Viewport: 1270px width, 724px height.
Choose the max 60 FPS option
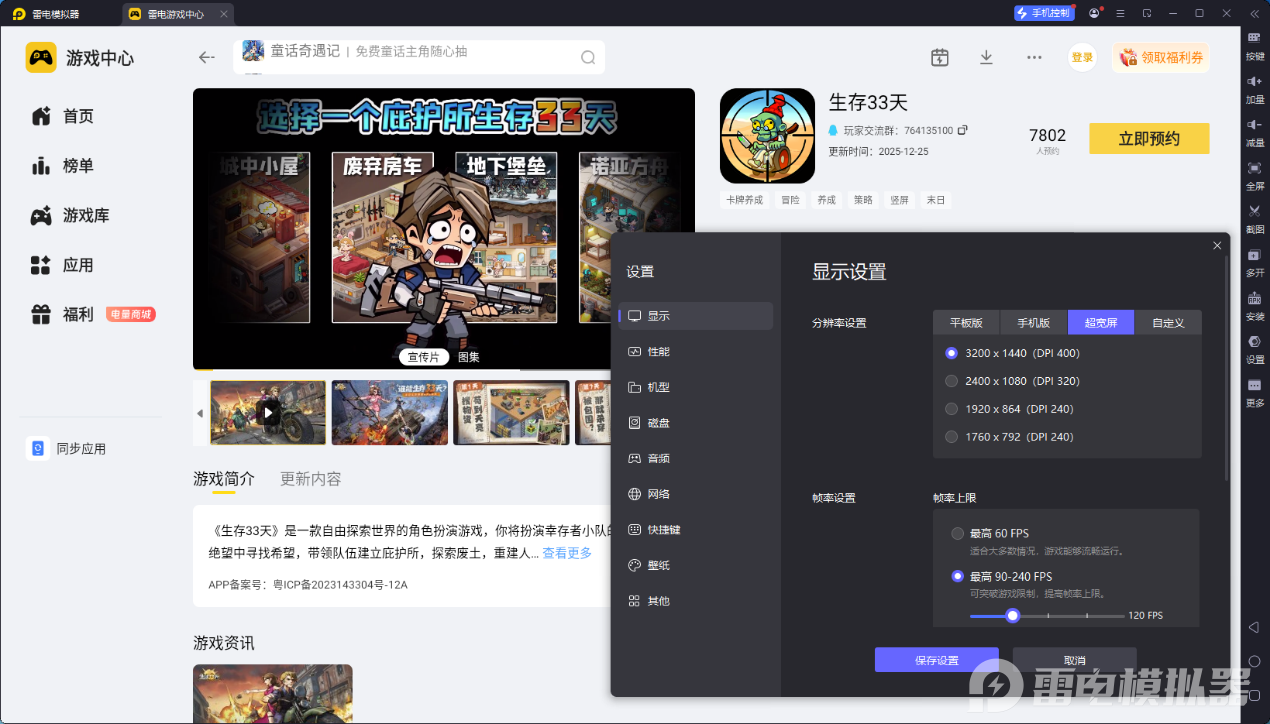pyautogui.click(x=958, y=533)
